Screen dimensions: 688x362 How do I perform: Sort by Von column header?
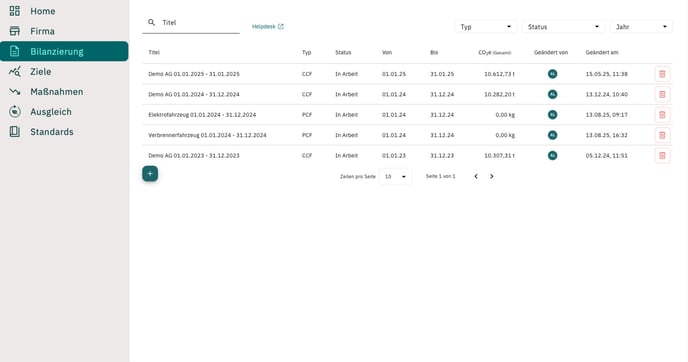pos(387,53)
